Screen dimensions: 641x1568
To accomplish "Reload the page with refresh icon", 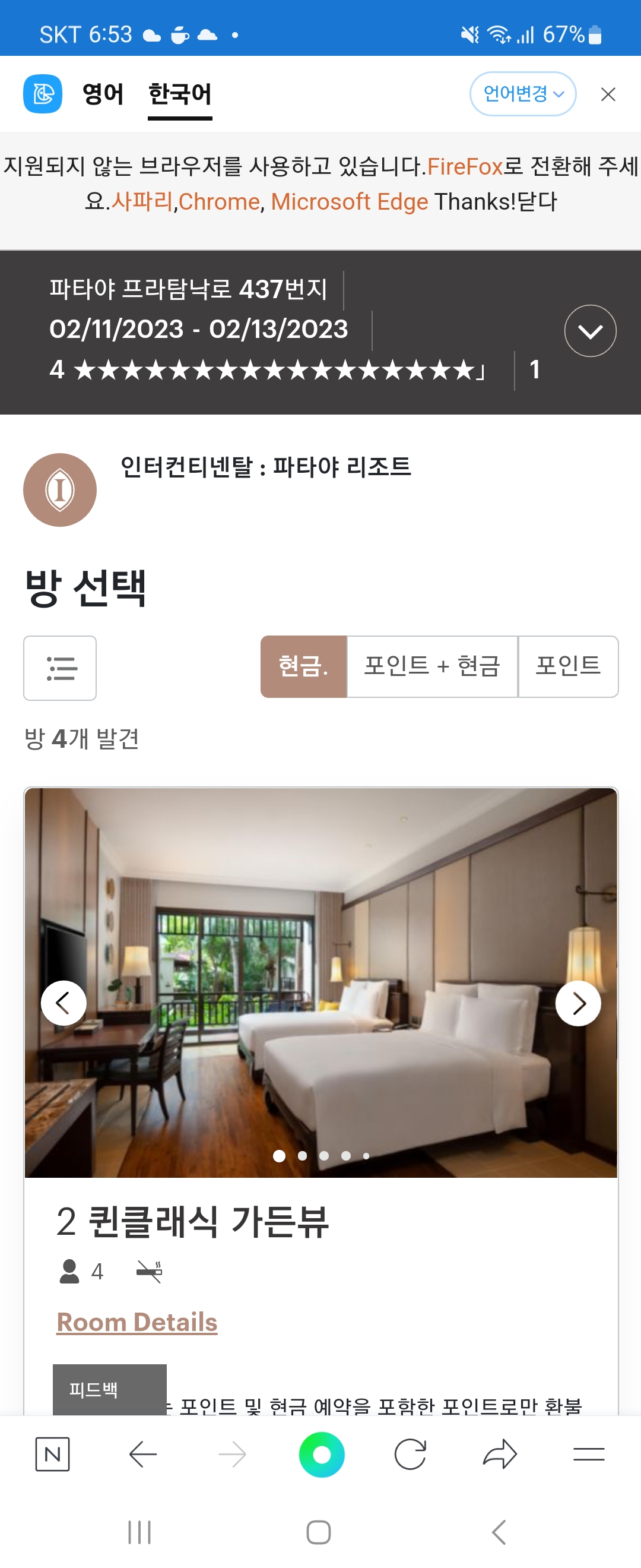I will [x=410, y=1454].
